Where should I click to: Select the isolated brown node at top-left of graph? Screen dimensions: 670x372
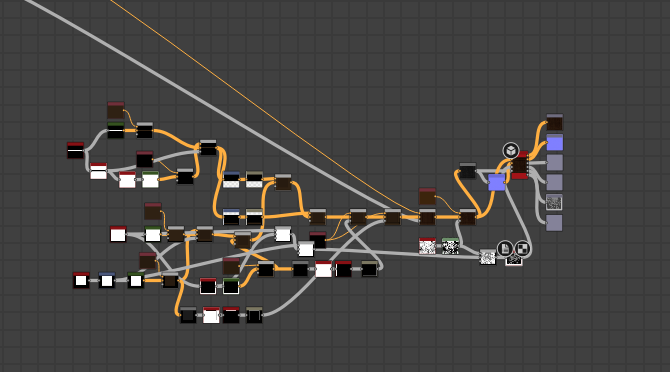(x=115, y=110)
